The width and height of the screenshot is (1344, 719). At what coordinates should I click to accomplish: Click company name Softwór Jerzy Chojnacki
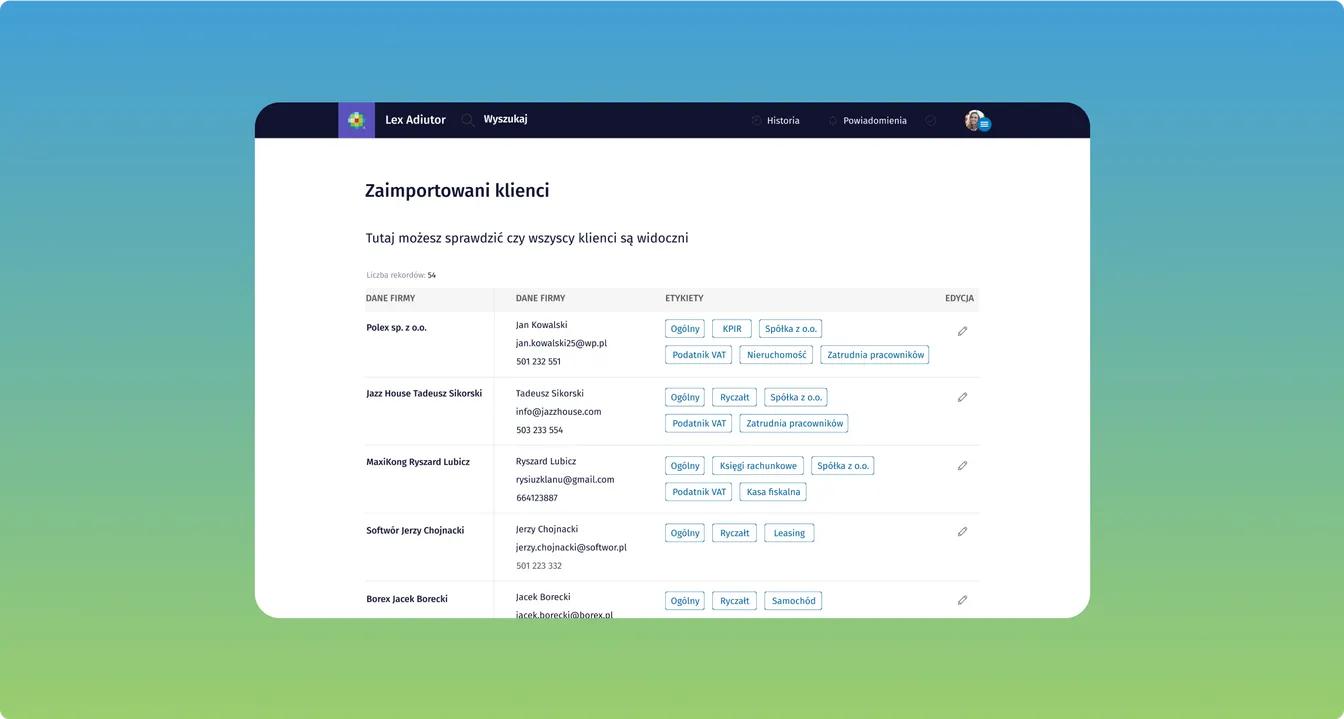click(x=415, y=530)
